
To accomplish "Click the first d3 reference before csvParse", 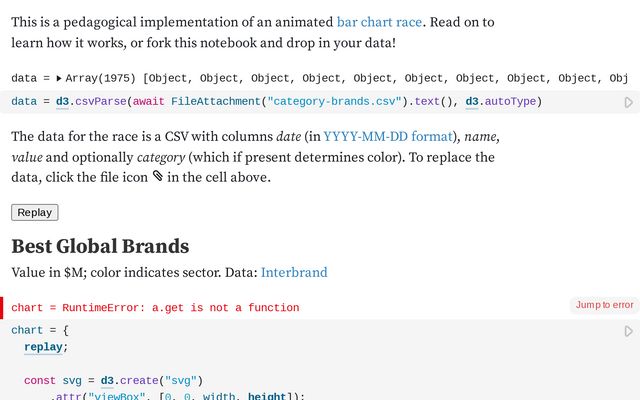I will [x=62, y=102].
